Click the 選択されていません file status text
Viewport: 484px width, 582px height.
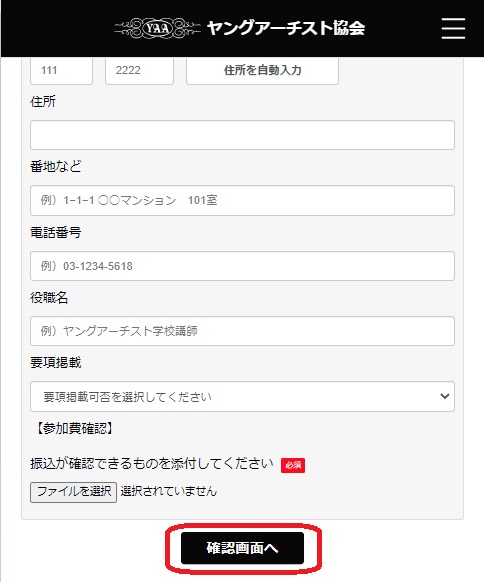coord(169,491)
